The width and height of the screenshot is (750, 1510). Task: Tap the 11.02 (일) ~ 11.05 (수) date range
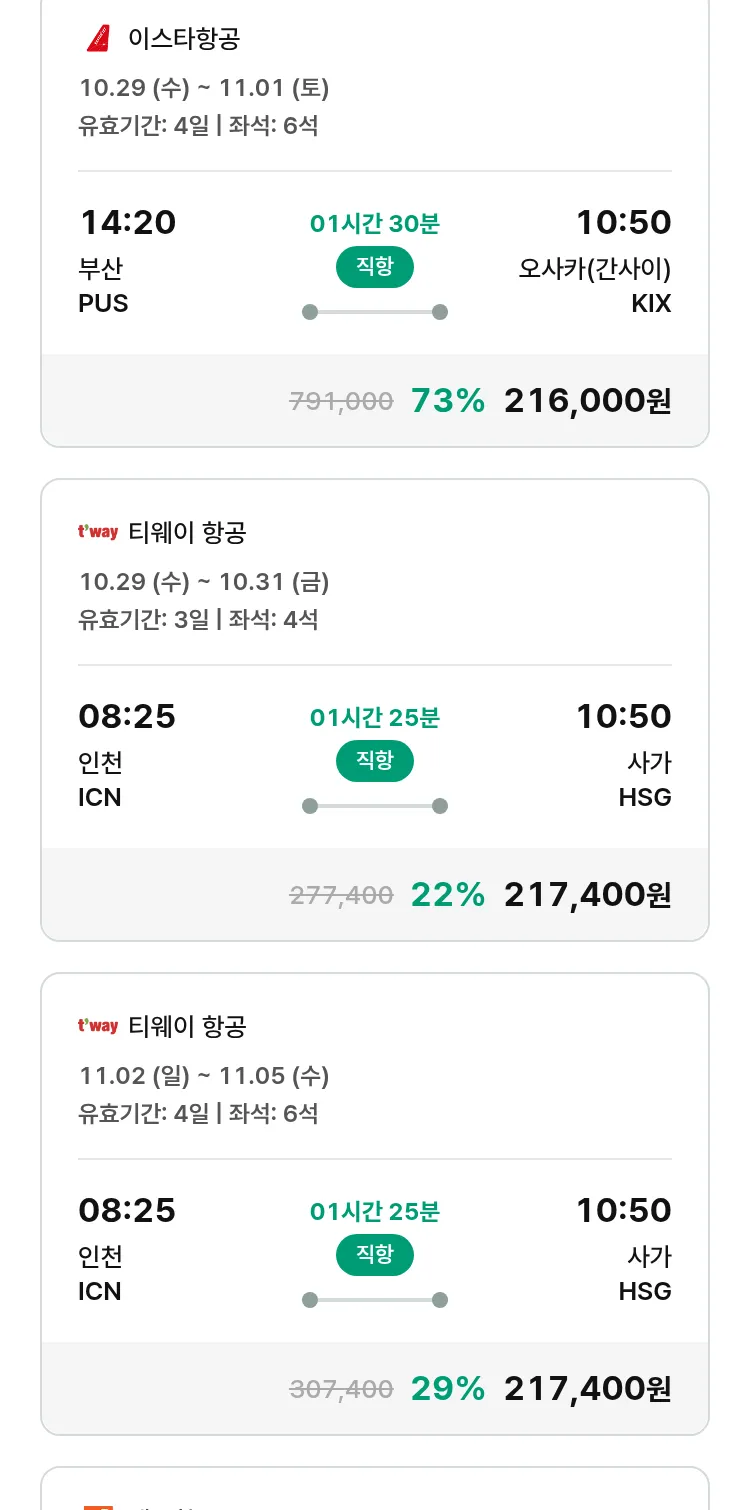(x=204, y=1076)
